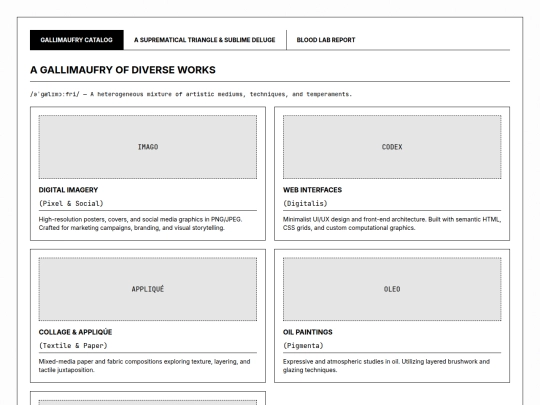
Task: Click the Minimalist UI/UX design description text
Action: pos(392,224)
